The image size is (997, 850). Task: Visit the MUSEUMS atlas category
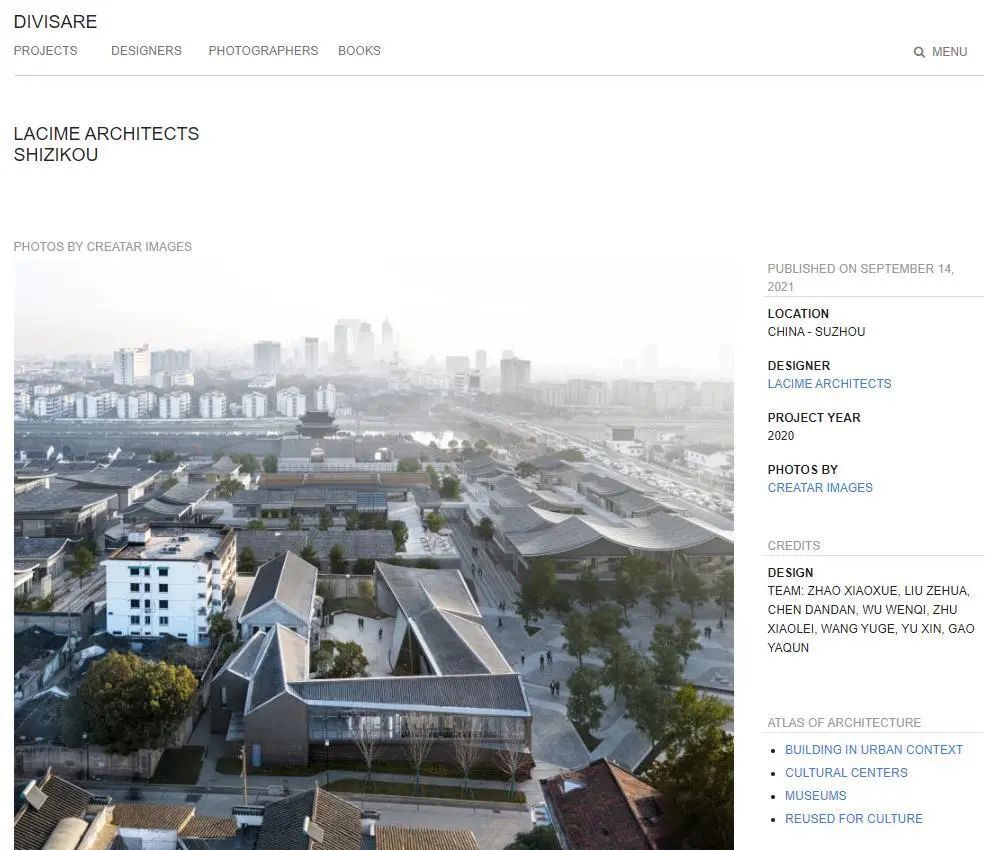click(x=815, y=796)
